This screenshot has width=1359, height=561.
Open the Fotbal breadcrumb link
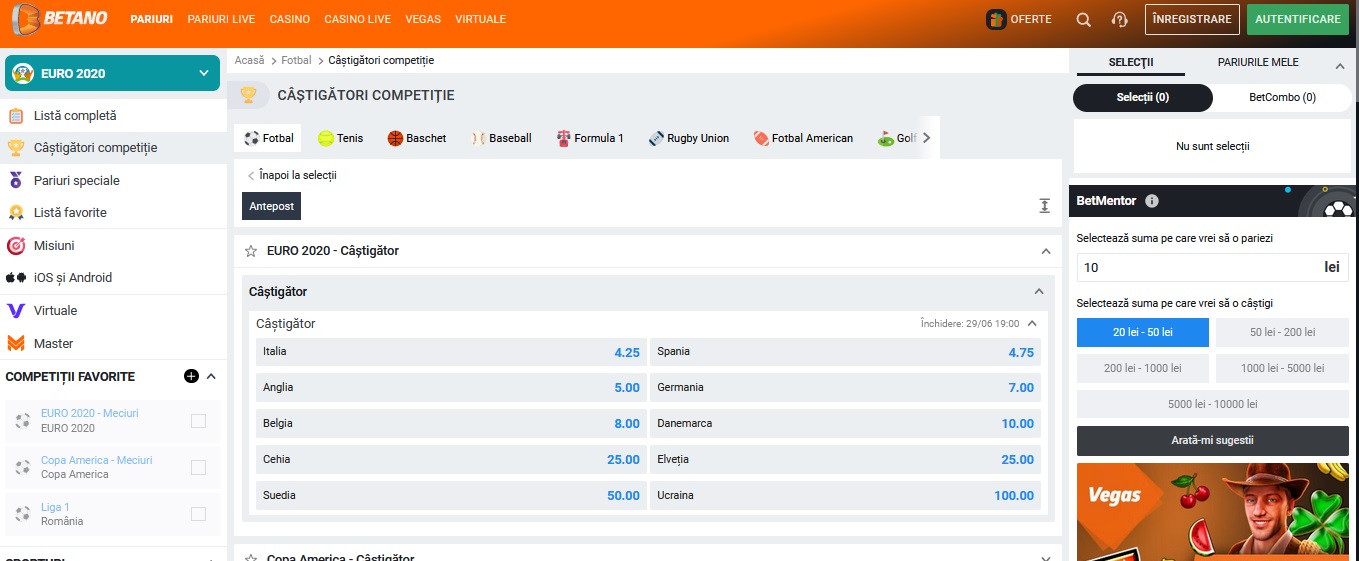click(296, 61)
